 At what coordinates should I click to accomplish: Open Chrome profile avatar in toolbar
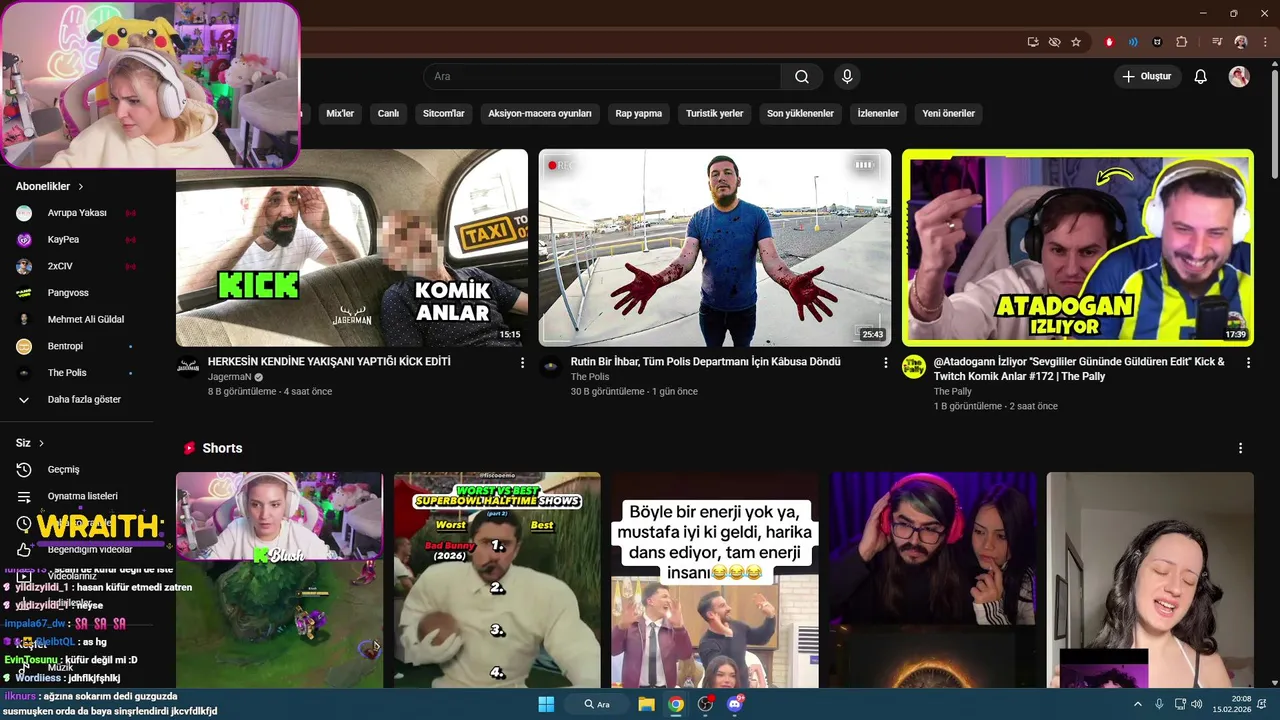pos(1241,42)
